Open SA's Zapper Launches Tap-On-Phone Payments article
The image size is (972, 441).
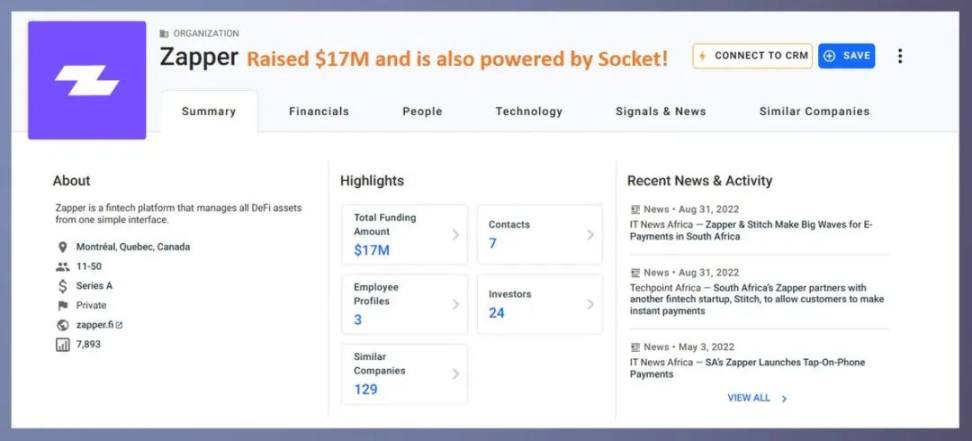click(748, 368)
